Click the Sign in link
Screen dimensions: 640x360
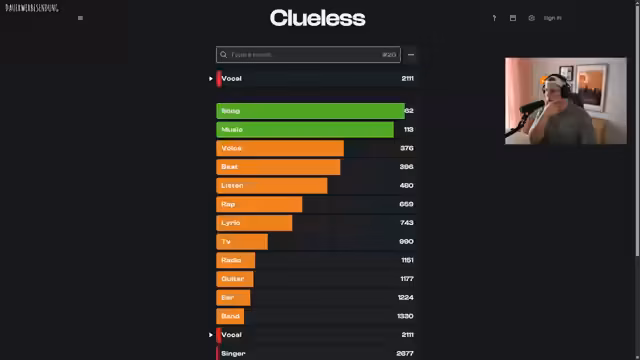click(x=553, y=18)
